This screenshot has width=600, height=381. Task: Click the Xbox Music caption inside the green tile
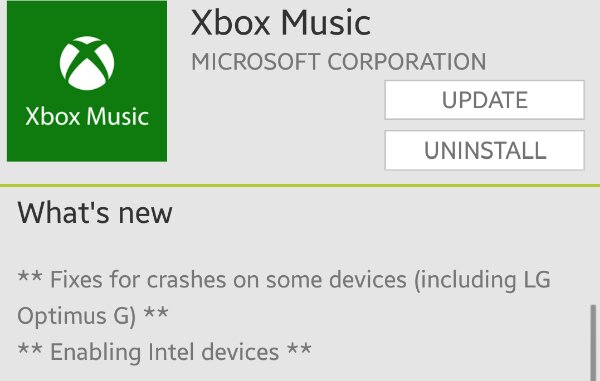coord(87,116)
